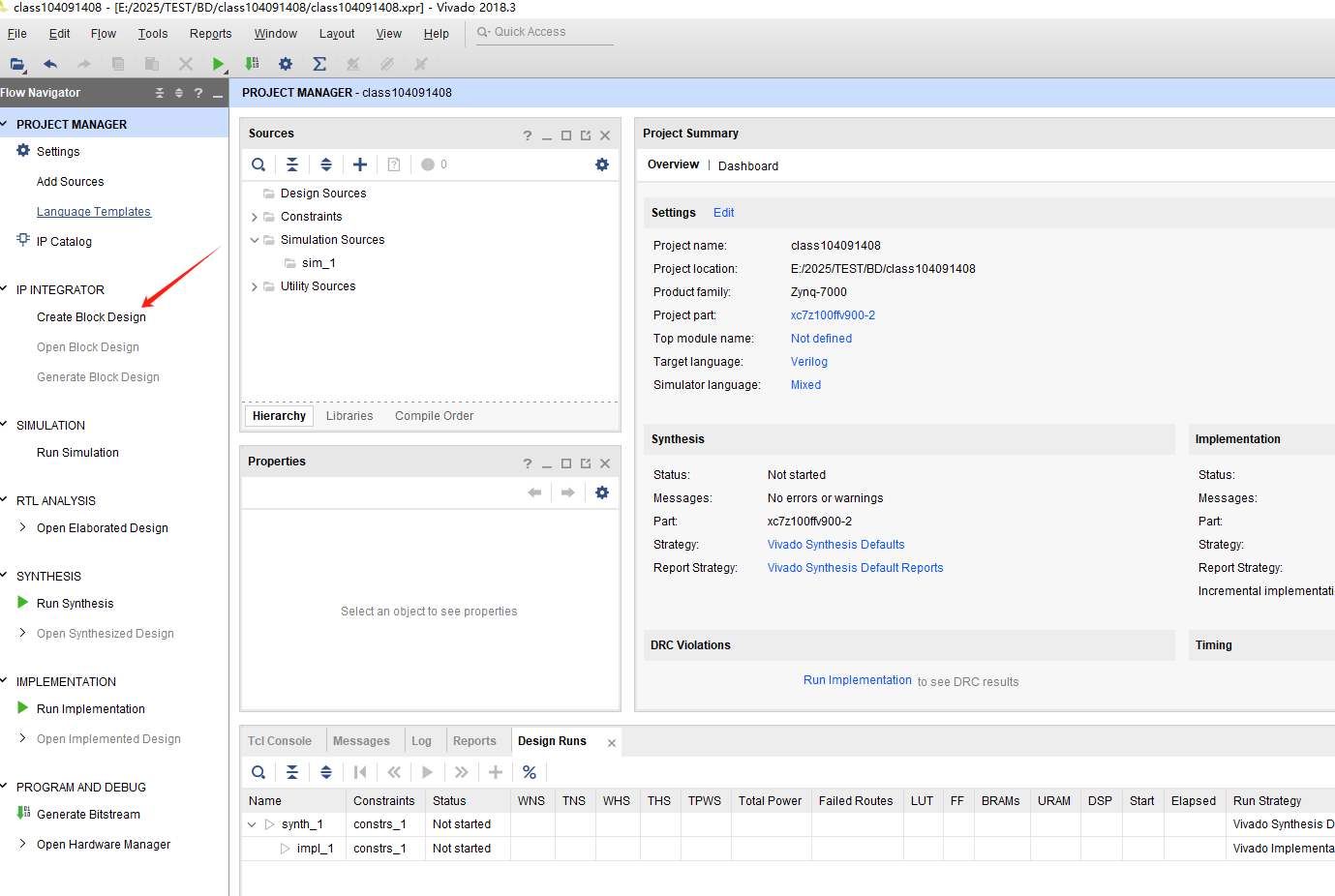
Task: Toggle the missing sources filter circle
Action: click(428, 164)
